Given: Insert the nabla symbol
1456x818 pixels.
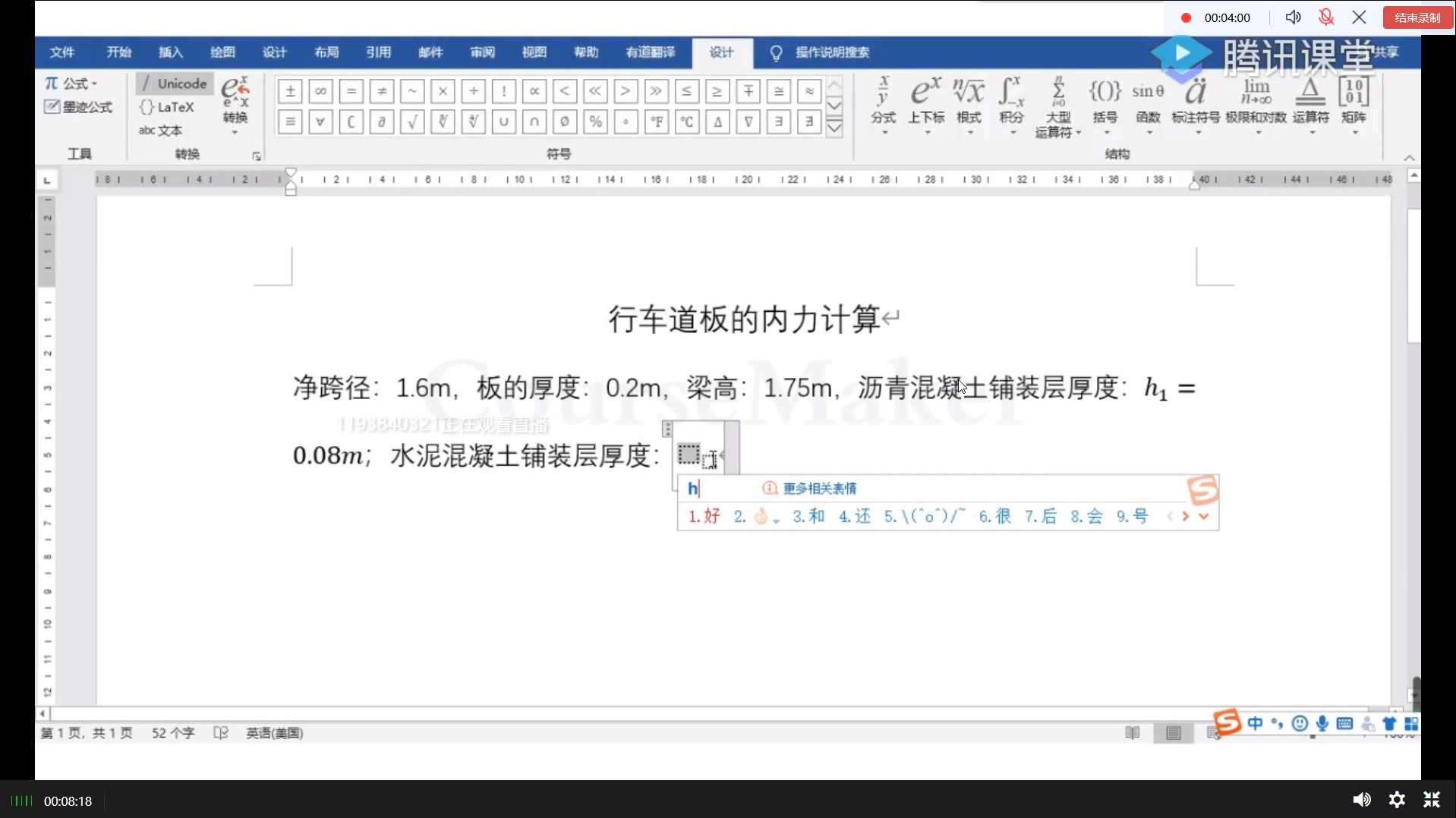Looking at the screenshot, I should click(748, 121).
